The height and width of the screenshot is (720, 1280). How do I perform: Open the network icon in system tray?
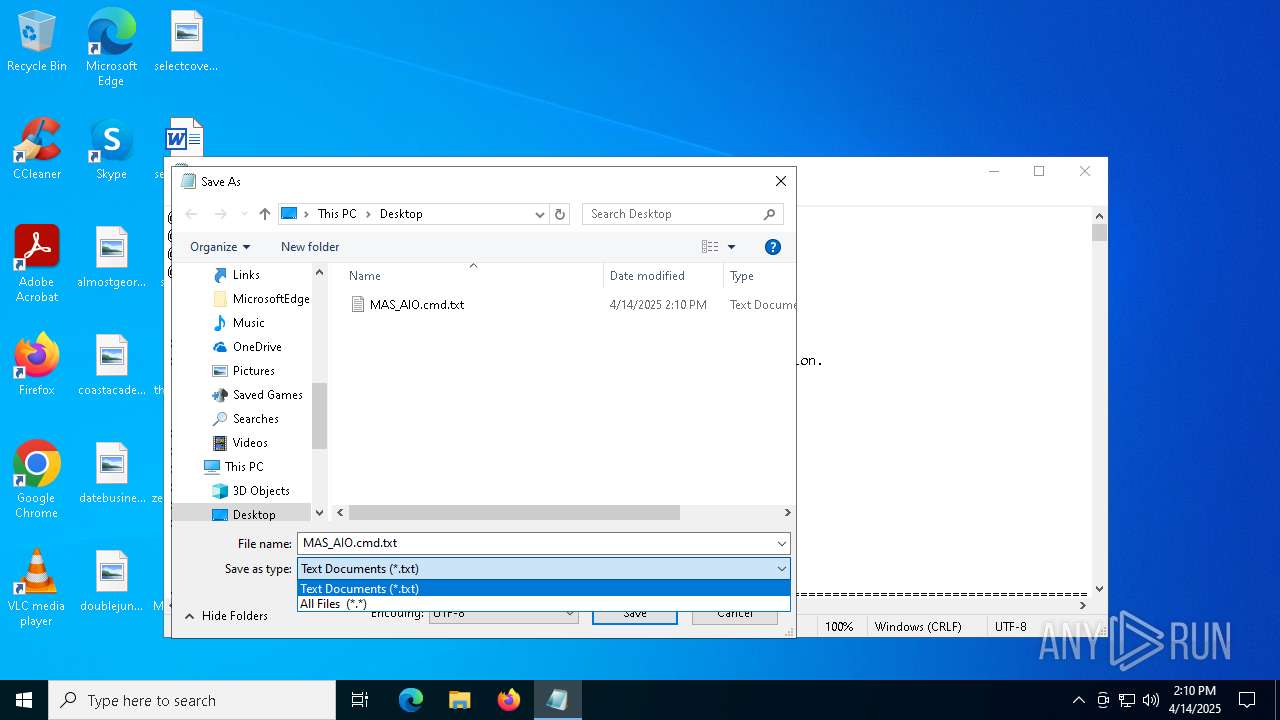[x=1127, y=700]
